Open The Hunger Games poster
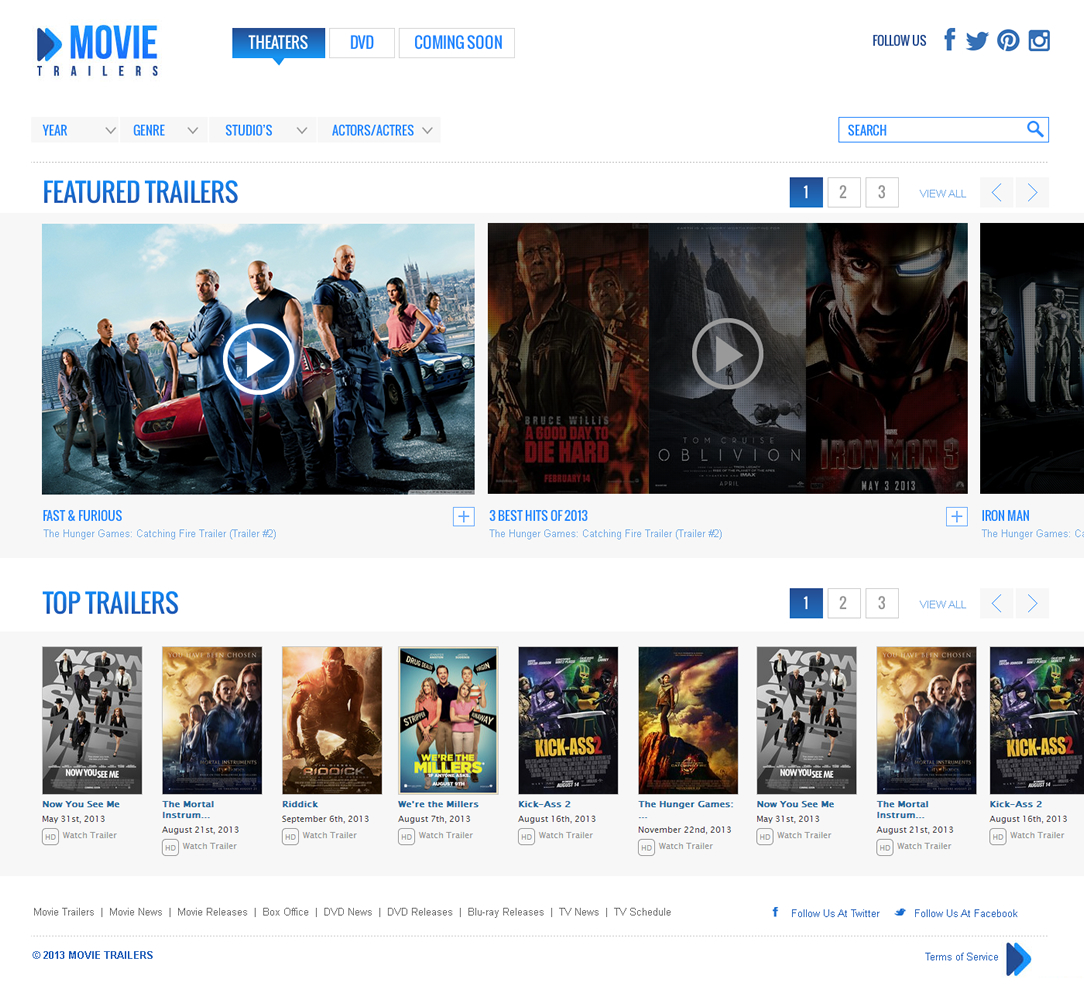Viewport: 1084px width, 1000px height. point(688,720)
